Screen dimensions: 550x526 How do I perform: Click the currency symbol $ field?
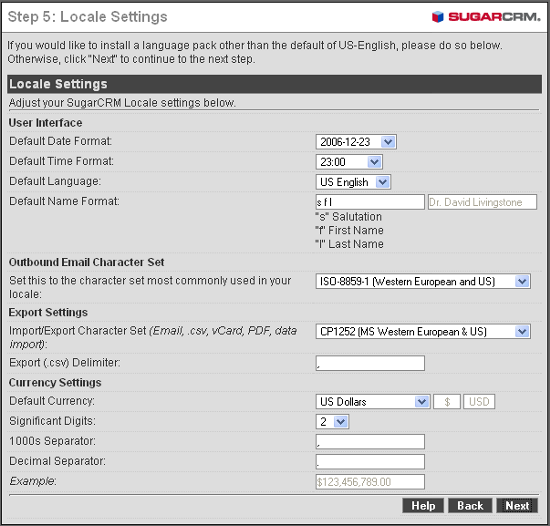point(447,402)
